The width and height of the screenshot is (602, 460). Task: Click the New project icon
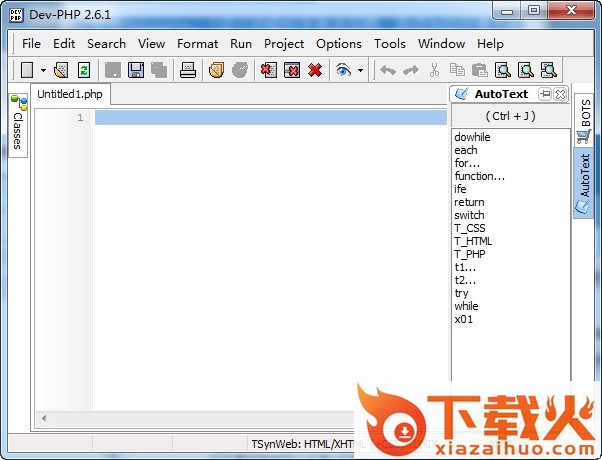pos(217,70)
